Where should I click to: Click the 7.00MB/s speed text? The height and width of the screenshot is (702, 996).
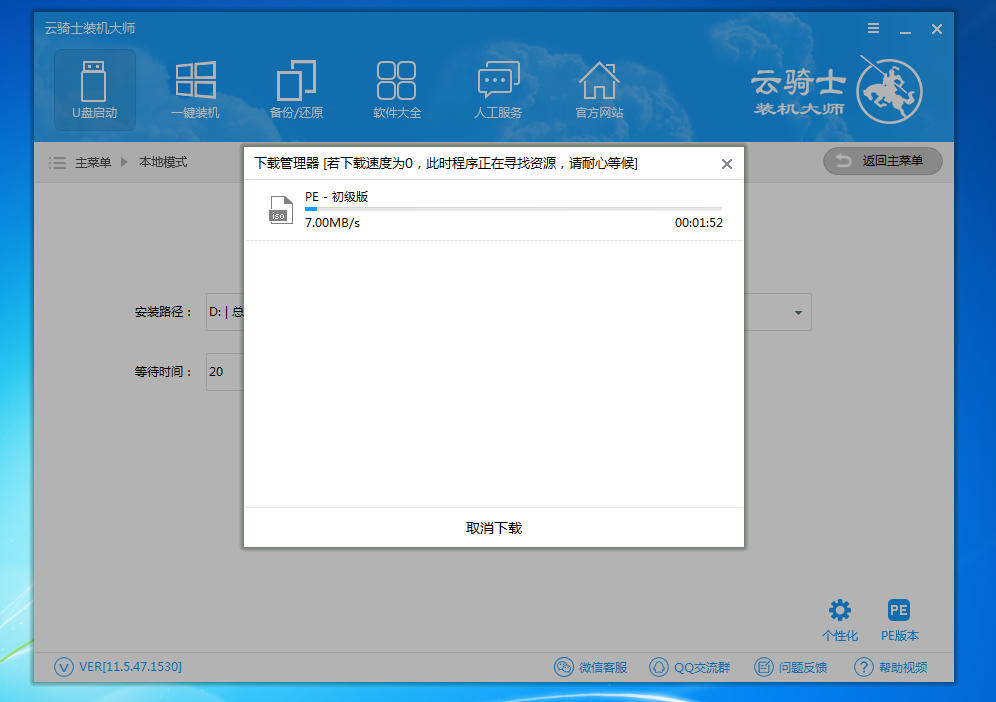click(332, 223)
